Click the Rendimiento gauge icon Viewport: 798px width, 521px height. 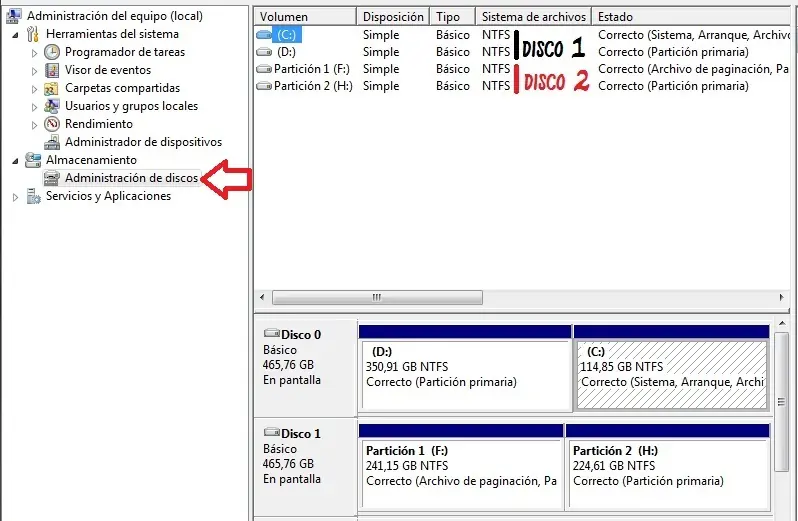(x=52, y=124)
